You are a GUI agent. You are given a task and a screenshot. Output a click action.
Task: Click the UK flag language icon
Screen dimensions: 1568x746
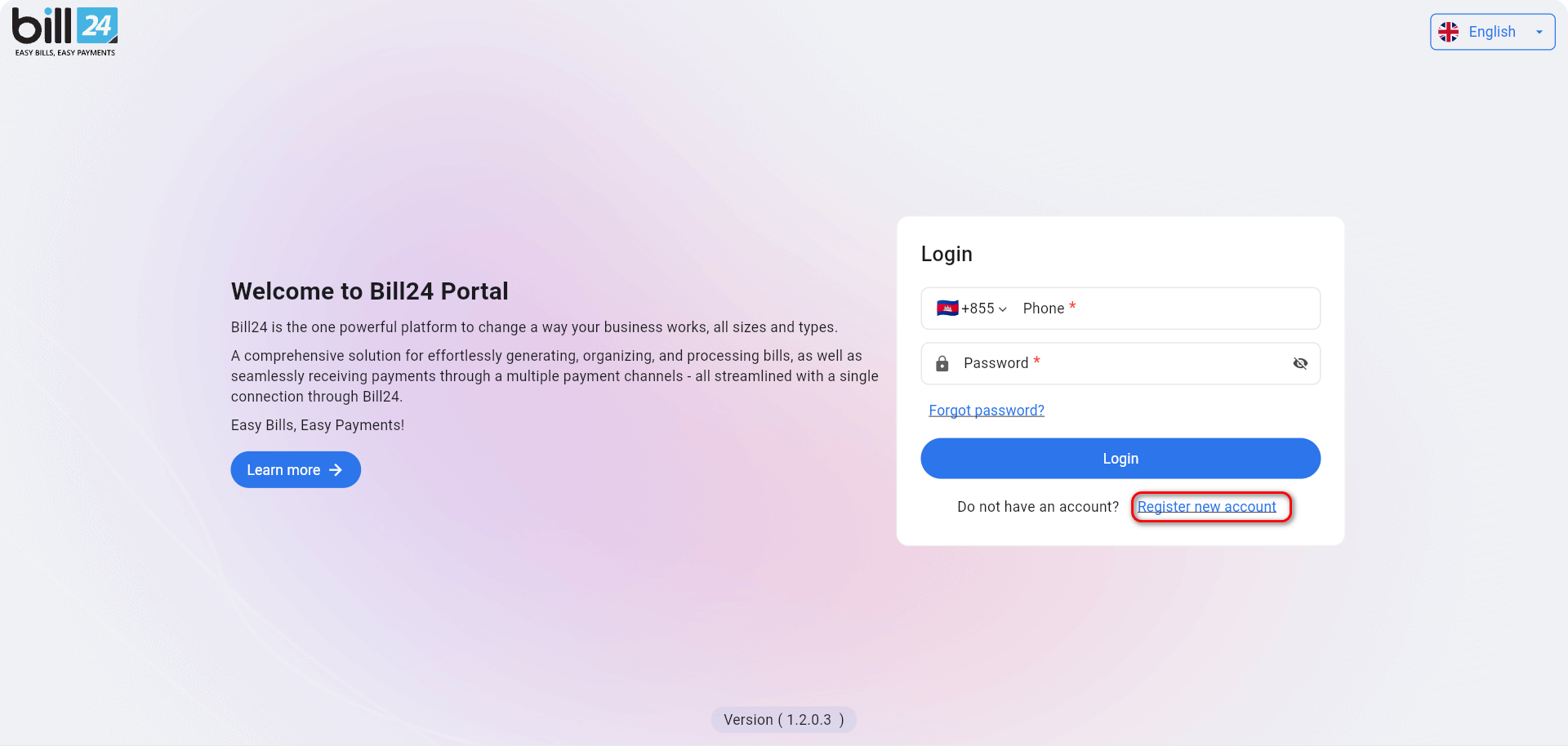(1449, 32)
